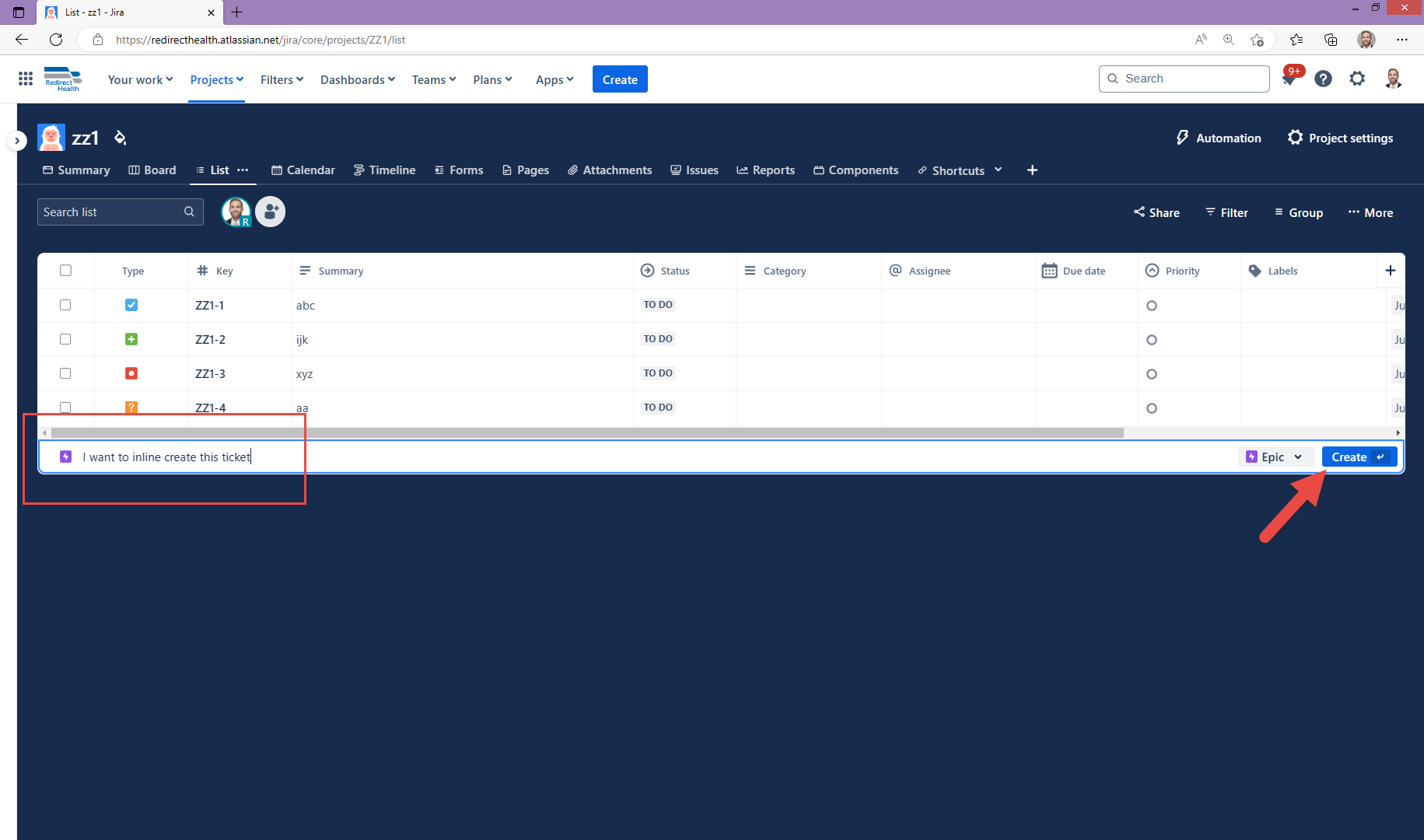Click the TO DO status of ZZ1-3
This screenshot has height=840, width=1424.
pyautogui.click(x=658, y=373)
